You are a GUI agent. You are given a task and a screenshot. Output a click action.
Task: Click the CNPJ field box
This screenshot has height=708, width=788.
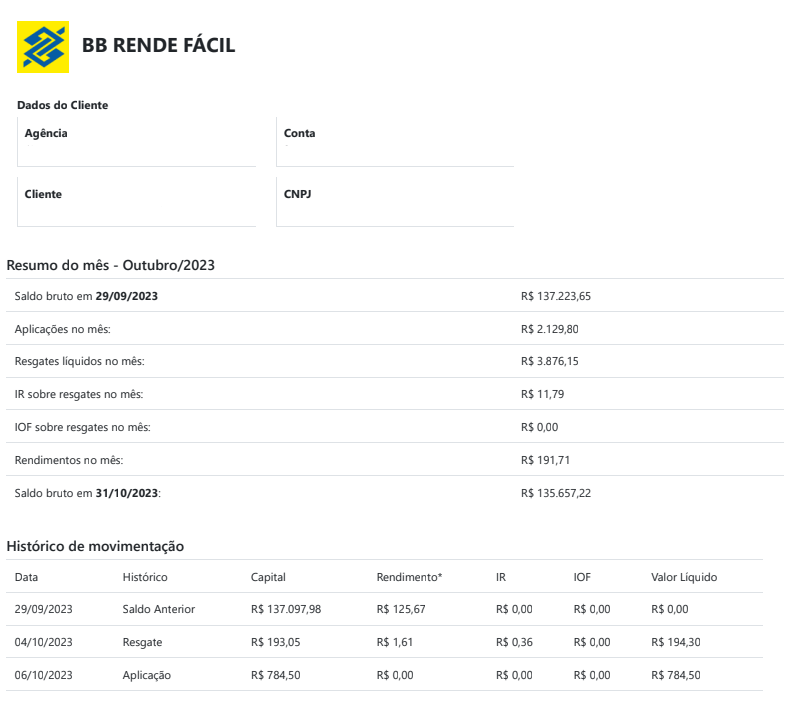coord(395,201)
